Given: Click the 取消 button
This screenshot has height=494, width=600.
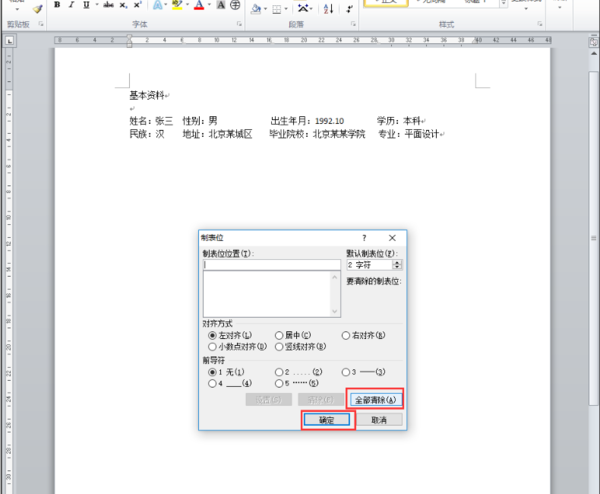Looking at the screenshot, I should [x=379, y=420].
